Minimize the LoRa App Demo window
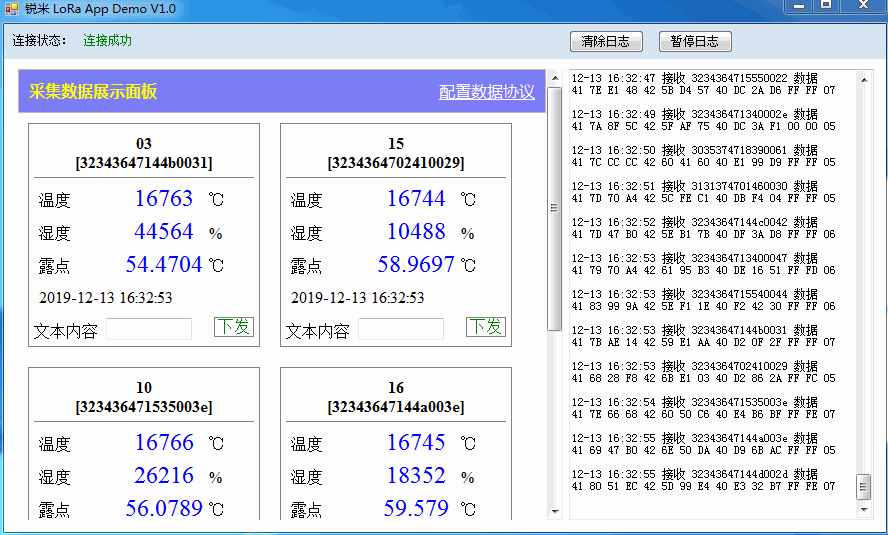888x535 pixels. [799, 6]
